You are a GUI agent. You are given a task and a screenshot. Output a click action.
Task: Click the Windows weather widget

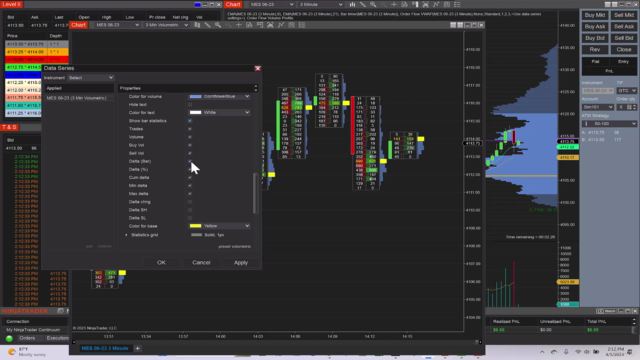[x=27, y=352]
